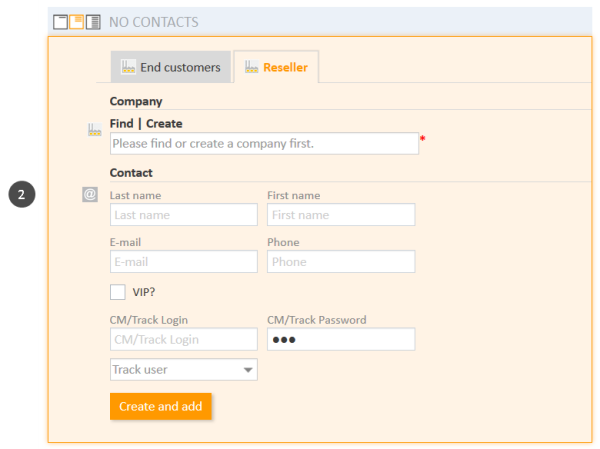Focus the find or create company field
The height and width of the screenshot is (449, 600).
click(x=264, y=144)
